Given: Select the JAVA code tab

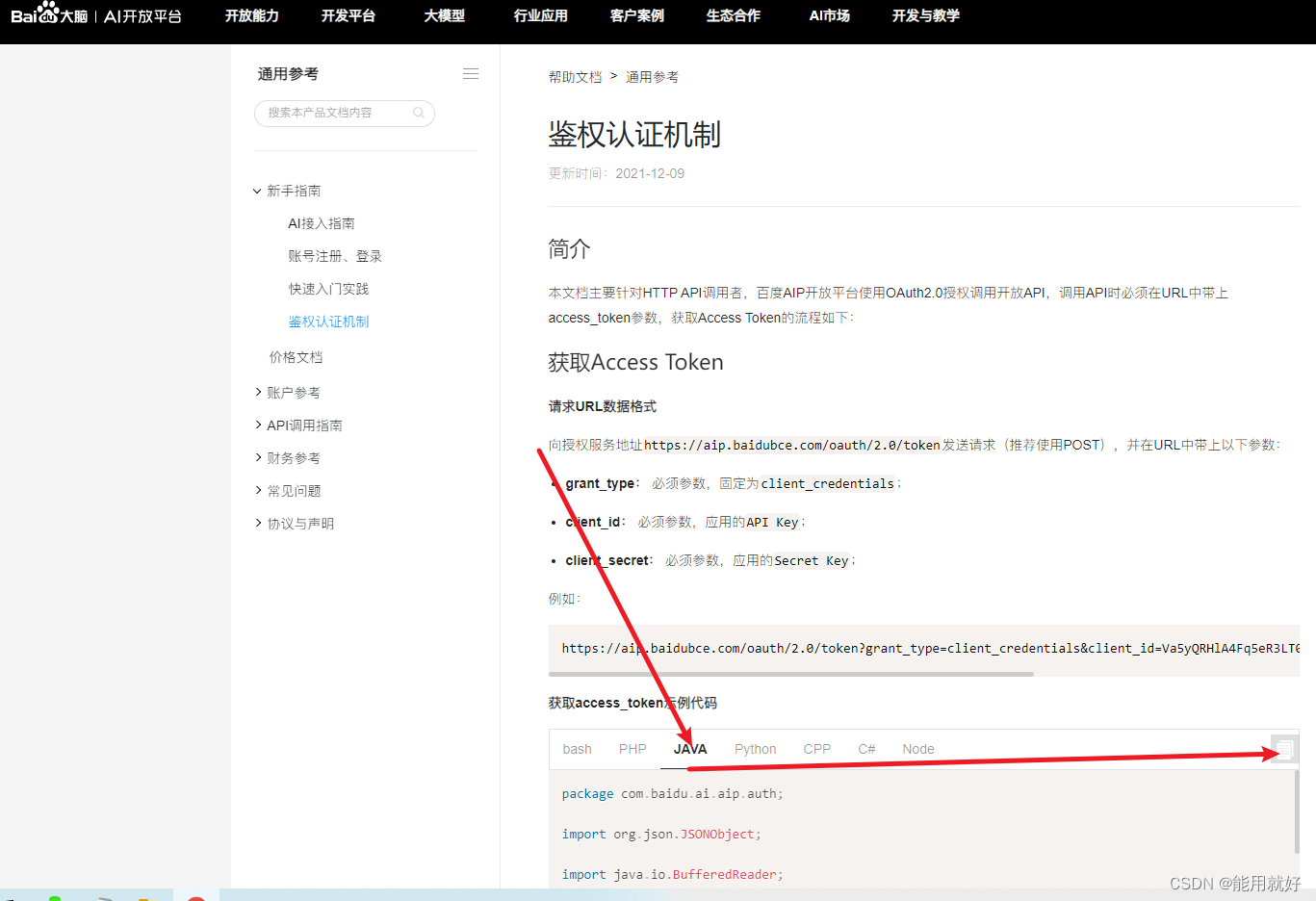Looking at the screenshot, I should (690, 749).
